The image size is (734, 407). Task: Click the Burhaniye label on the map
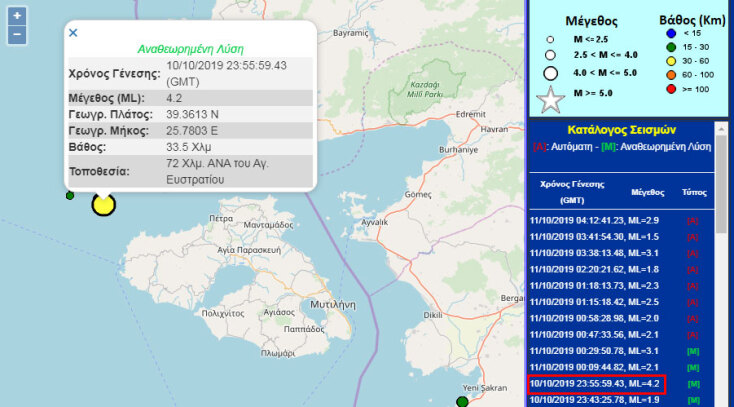(459, 150)
